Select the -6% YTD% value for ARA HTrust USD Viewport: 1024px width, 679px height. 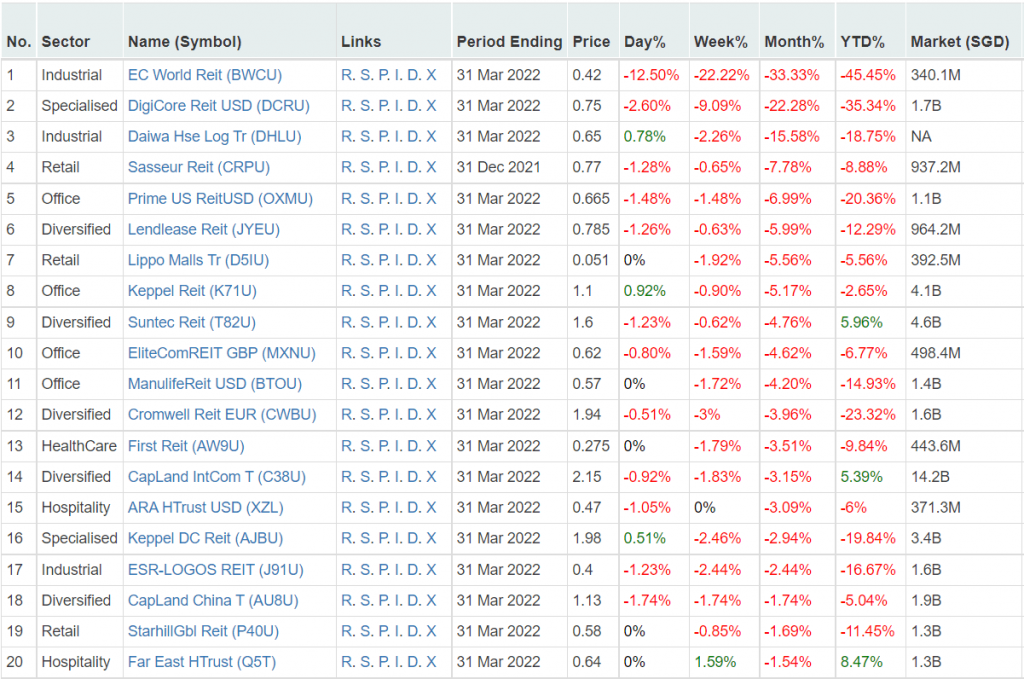point(853,507)
